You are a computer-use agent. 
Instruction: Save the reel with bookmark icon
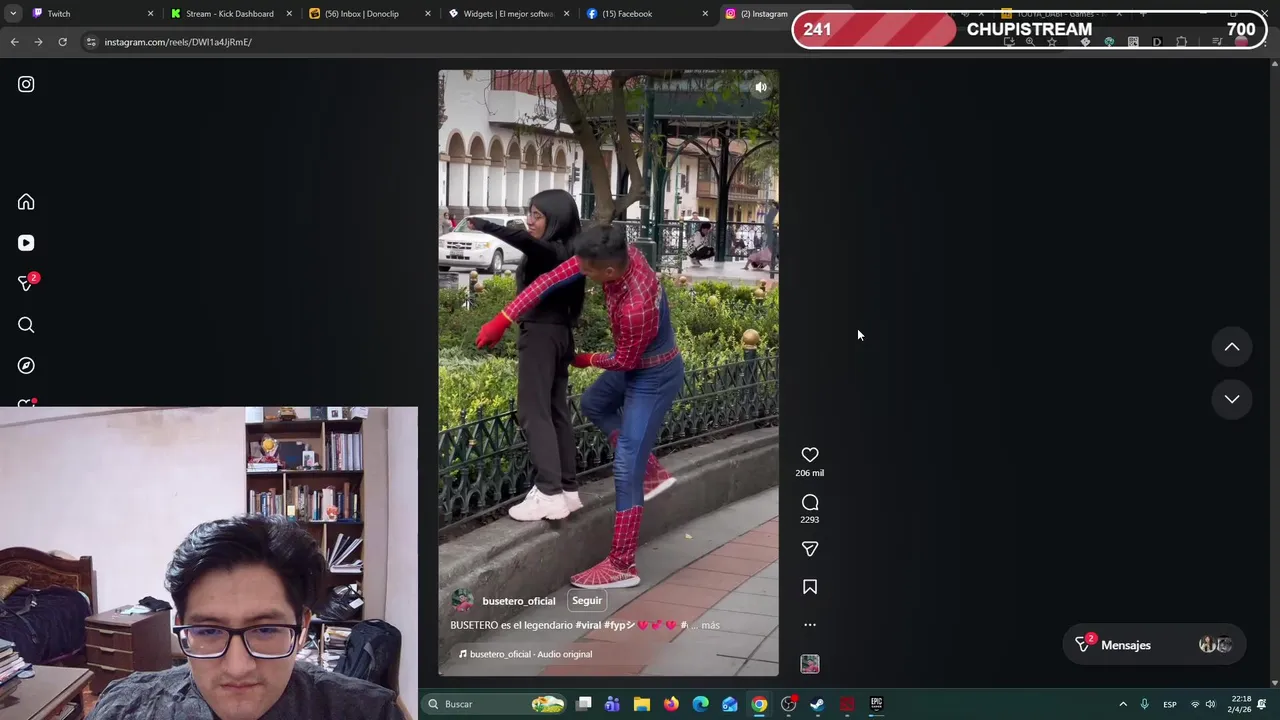pos(810,587)
